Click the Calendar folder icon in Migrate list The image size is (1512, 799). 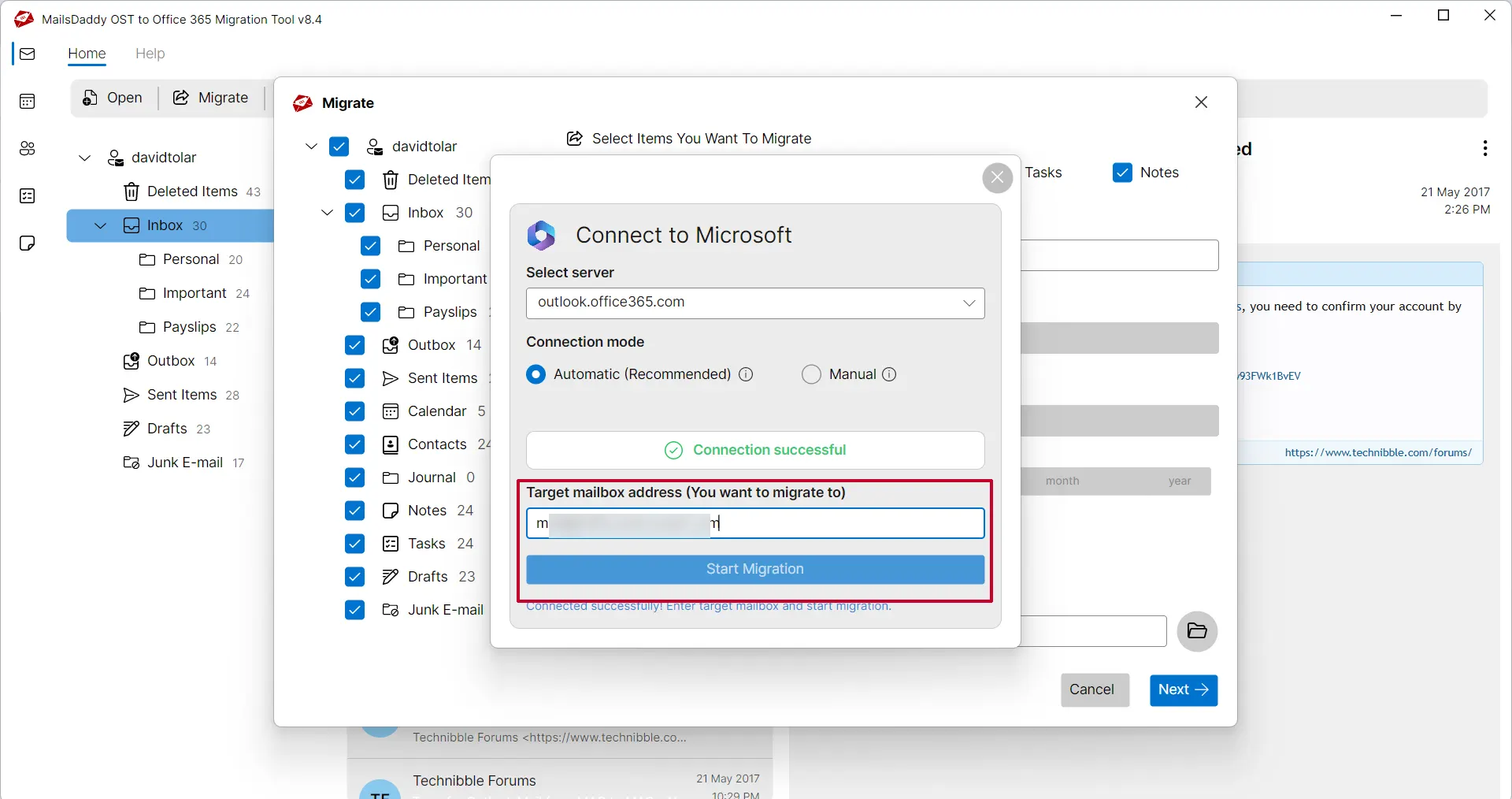tap(391, 411)
